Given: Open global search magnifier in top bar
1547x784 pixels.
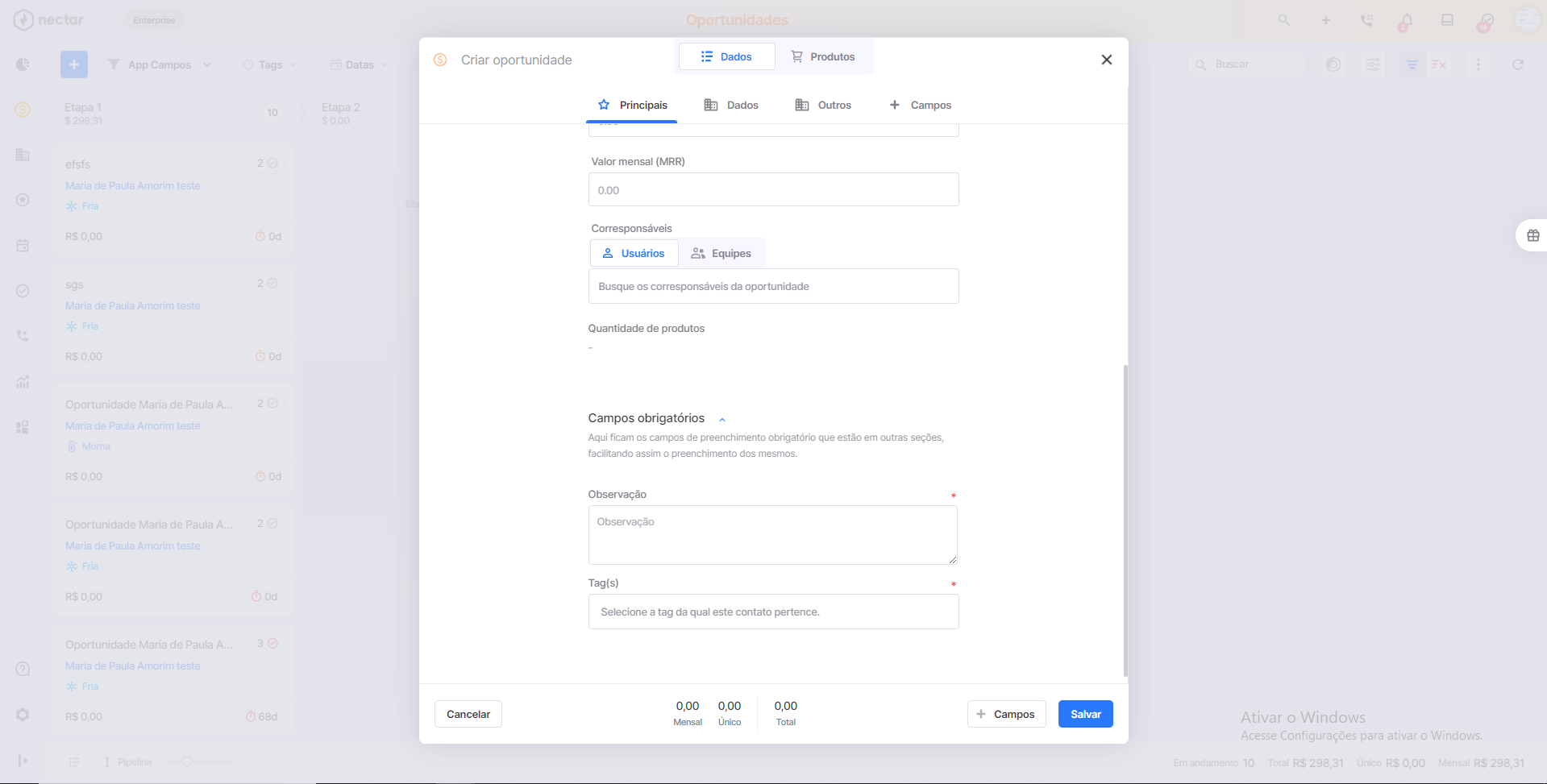Looking at the screenshot, I should 1283,20.
